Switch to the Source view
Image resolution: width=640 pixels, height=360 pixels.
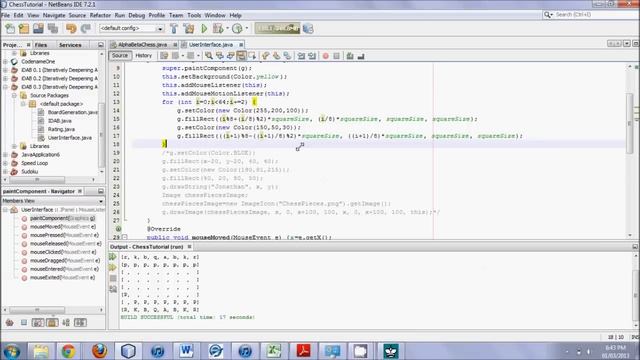(120, 56)
